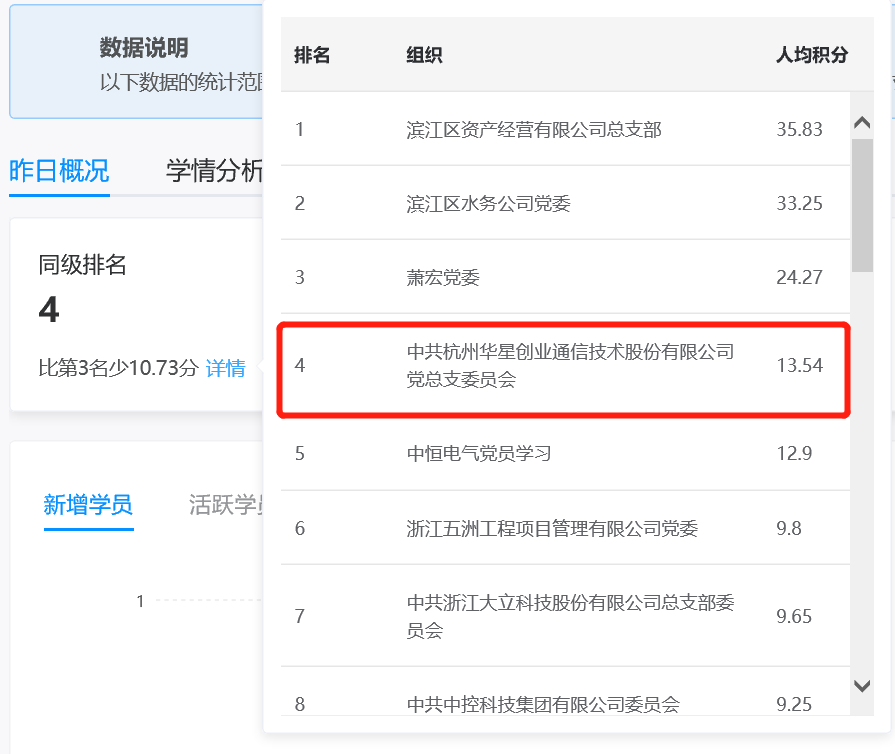Click the scrollbar down arrow in ranking list
The height and width of the screenshot is (754, 895).
[862, 686]
